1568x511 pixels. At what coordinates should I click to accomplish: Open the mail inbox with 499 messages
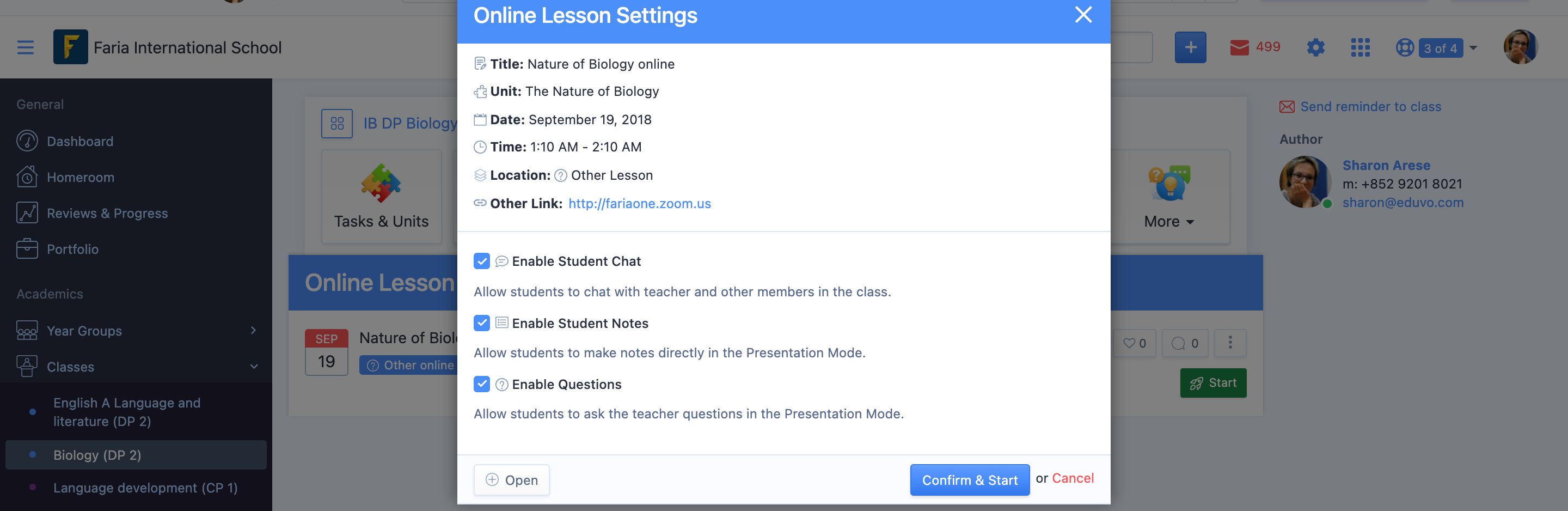[x=1254, y=47]
